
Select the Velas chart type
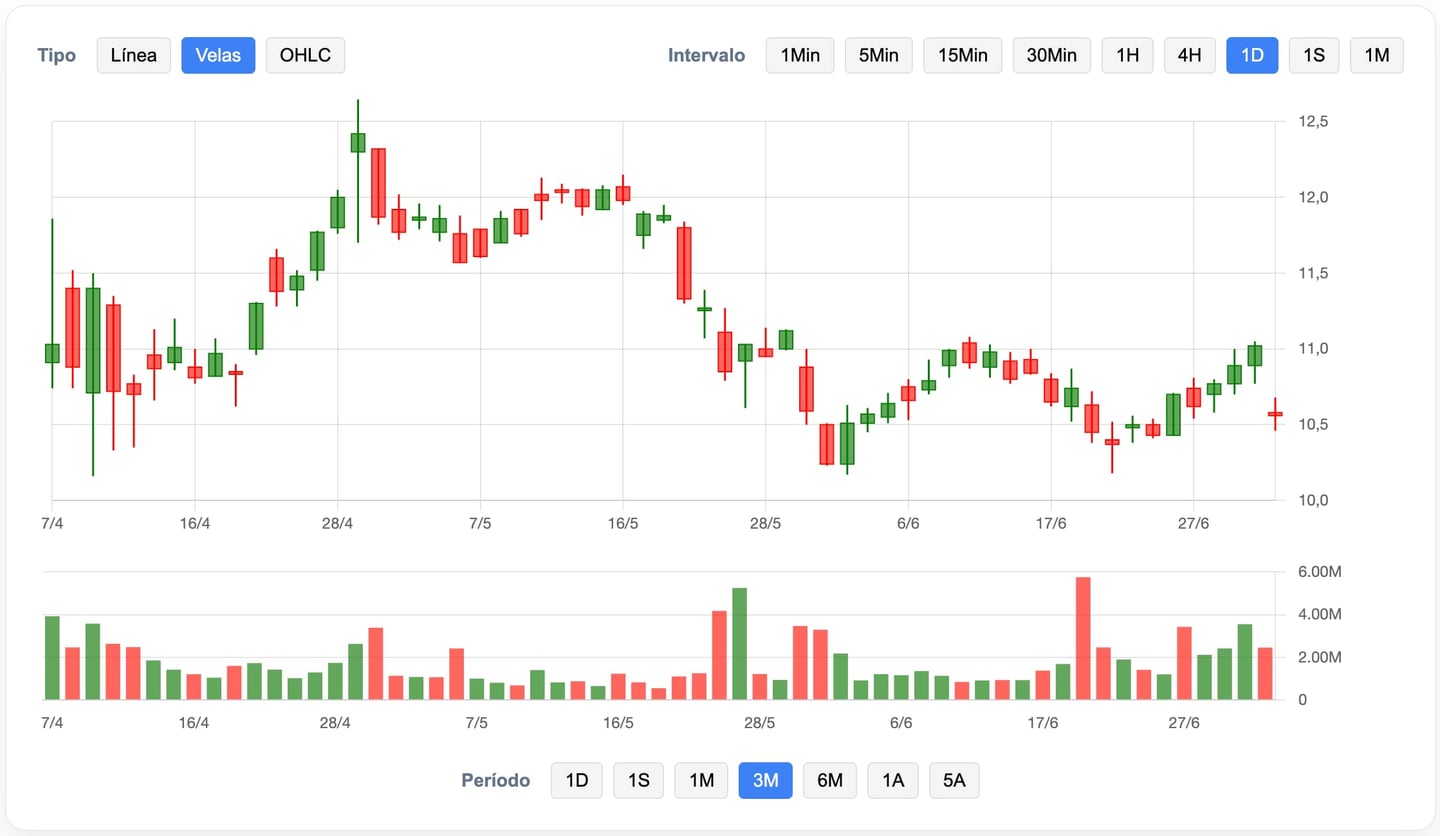(x=218, y=55)
